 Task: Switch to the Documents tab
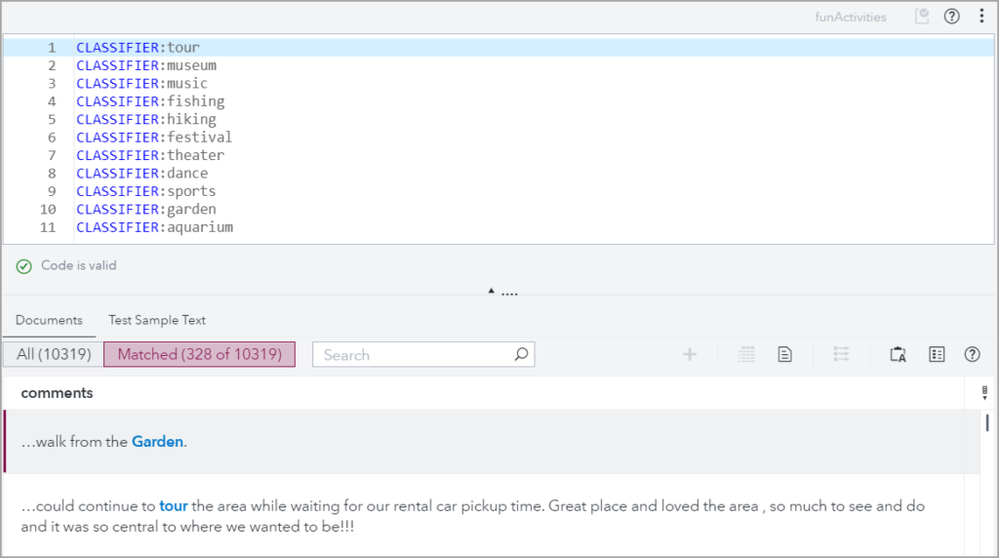click(49, 320)
